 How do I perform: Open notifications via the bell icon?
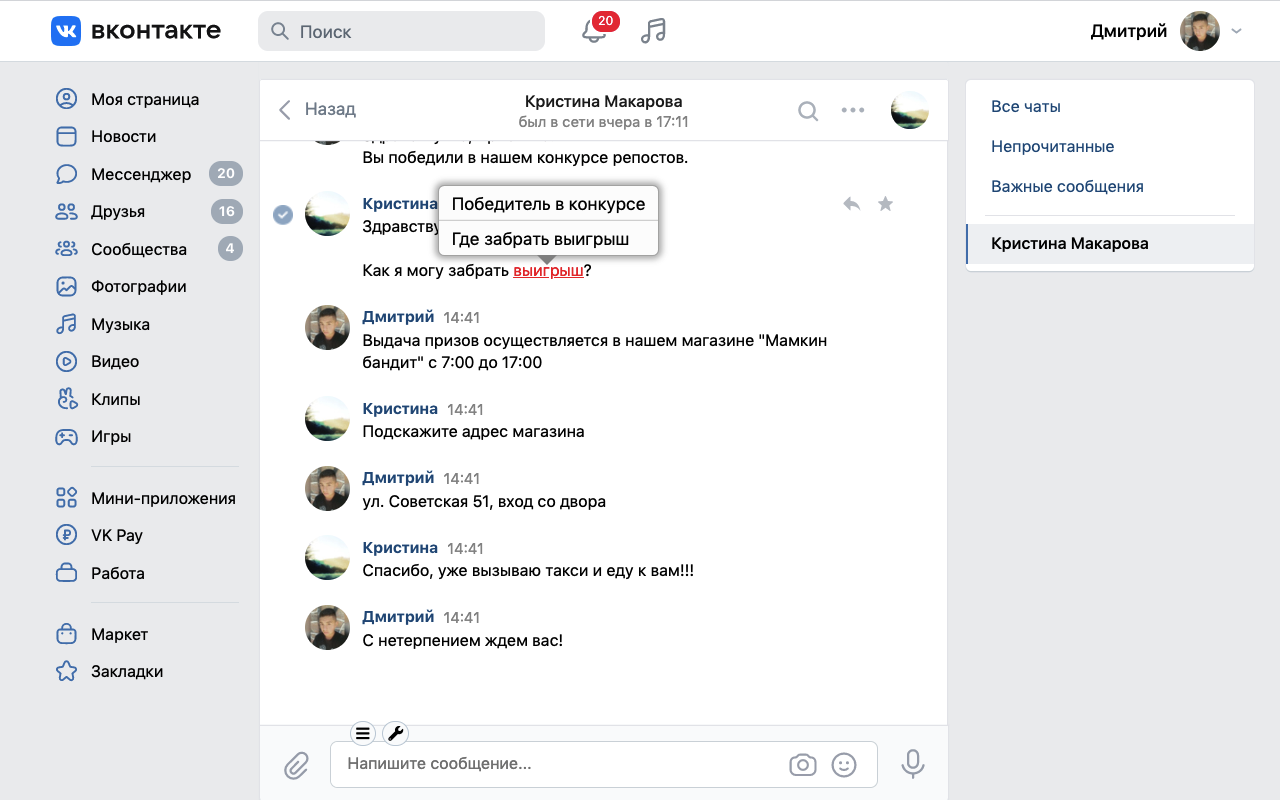[593, 31]
